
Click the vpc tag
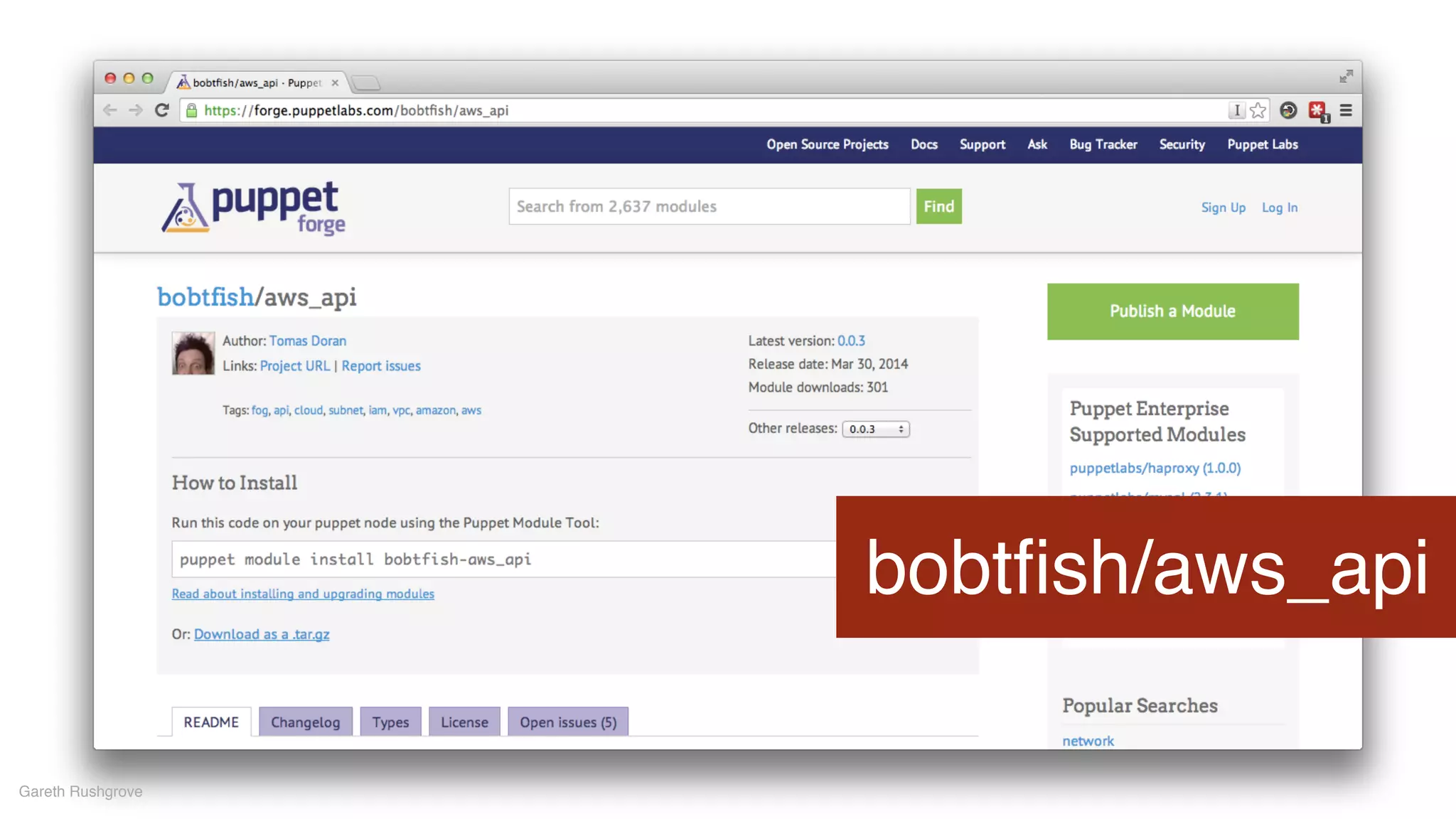pos(401,410)
